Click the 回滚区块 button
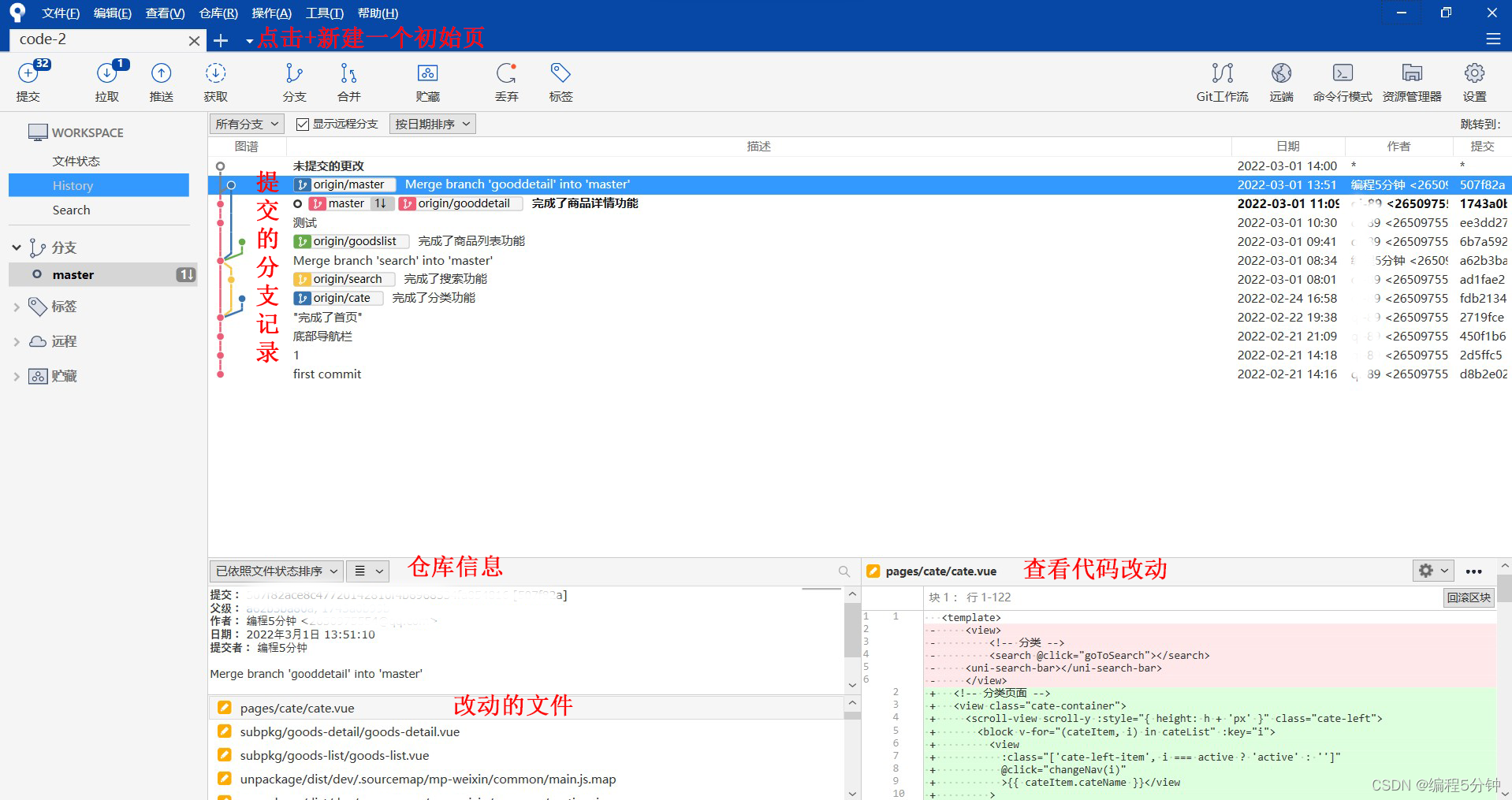The image size is (1512, 800). pos(1469,597)
